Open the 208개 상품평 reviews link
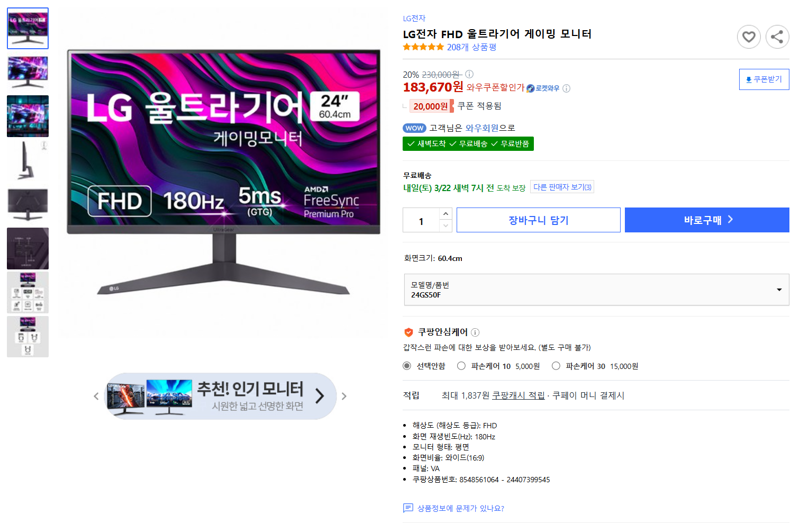 [x=471, y=47]
